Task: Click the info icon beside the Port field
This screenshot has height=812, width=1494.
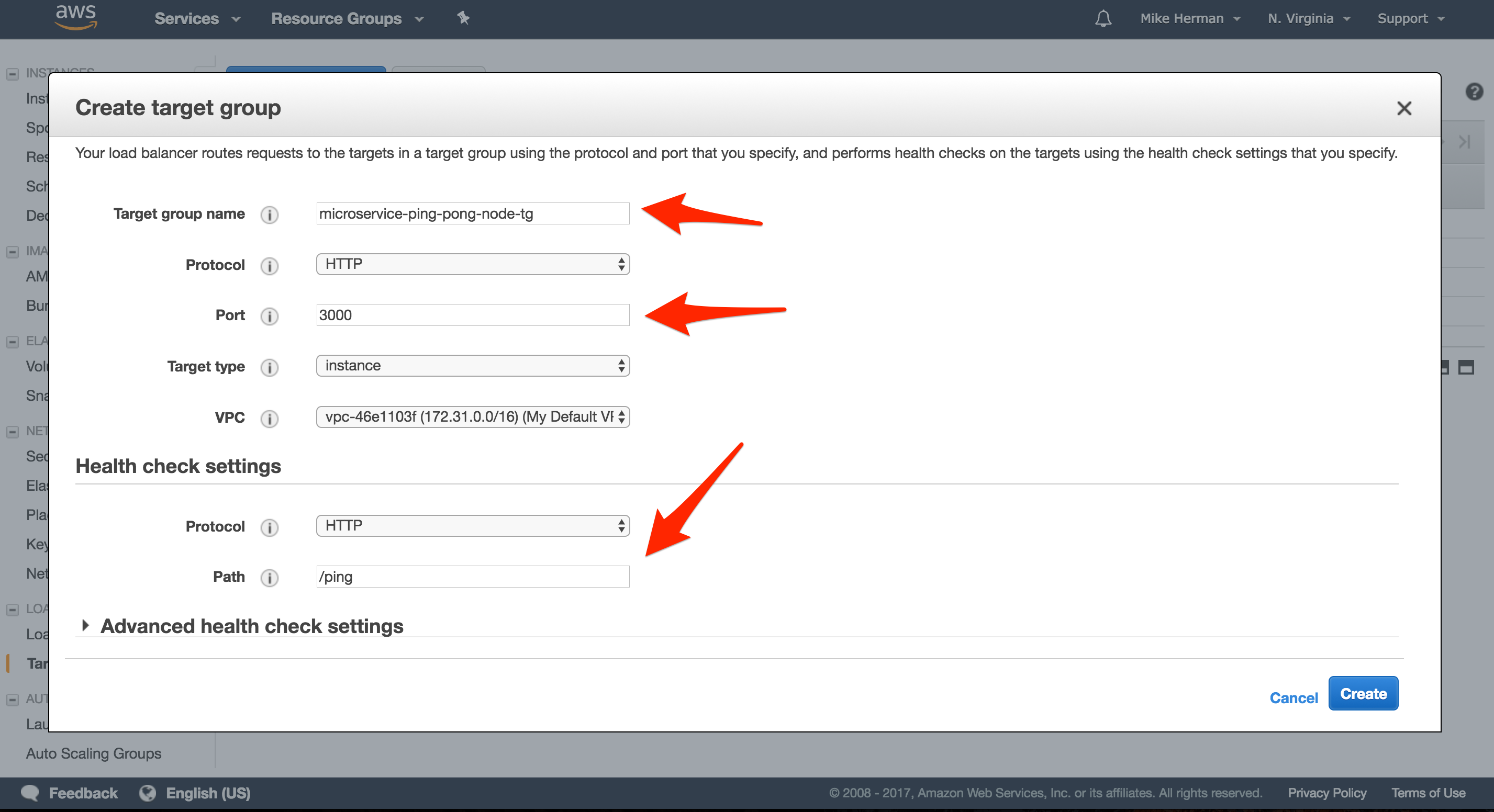Action: 269,316
